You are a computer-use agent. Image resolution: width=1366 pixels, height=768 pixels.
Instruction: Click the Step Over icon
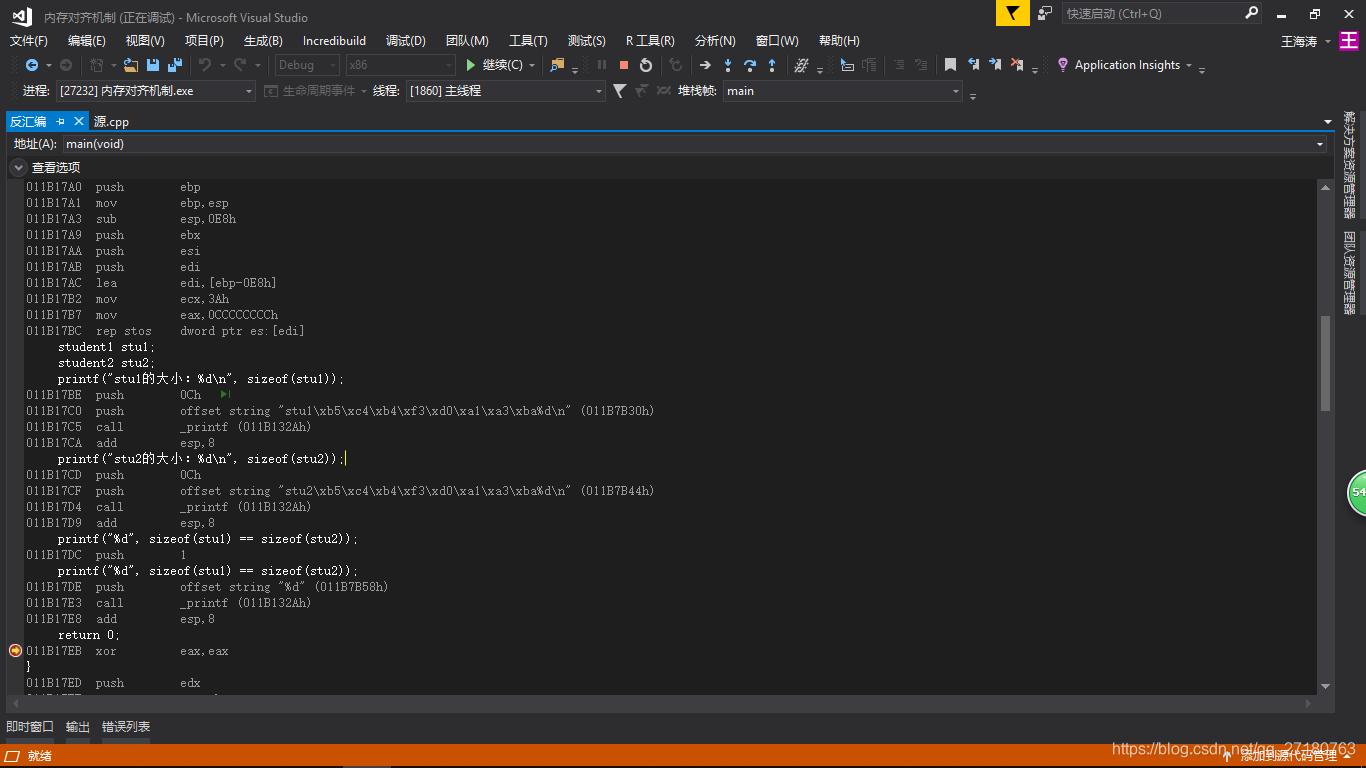(x=750, y=65)
